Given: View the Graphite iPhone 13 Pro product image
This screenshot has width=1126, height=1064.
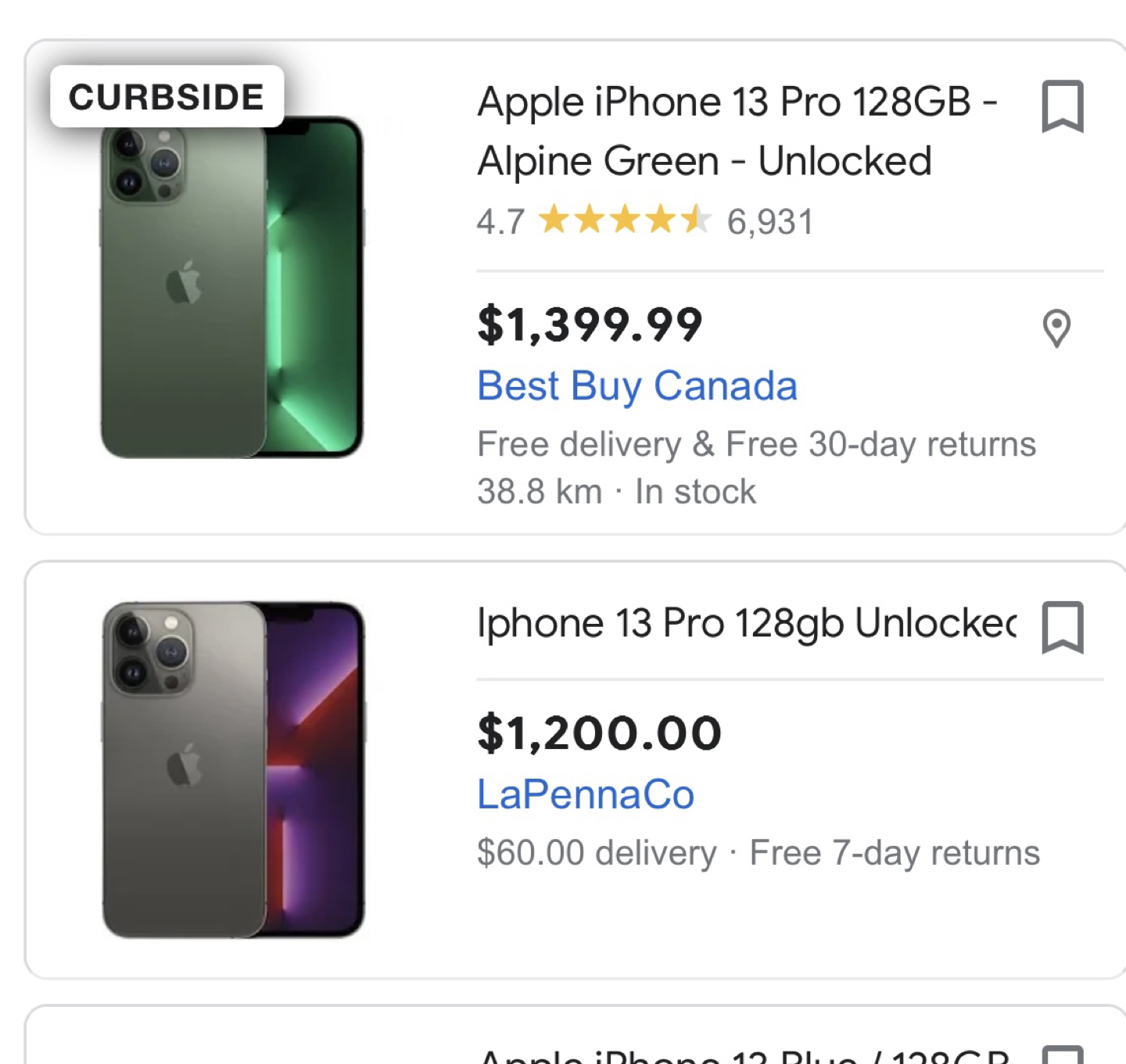Looking at the screenshot, I should (x=234, y=770).
